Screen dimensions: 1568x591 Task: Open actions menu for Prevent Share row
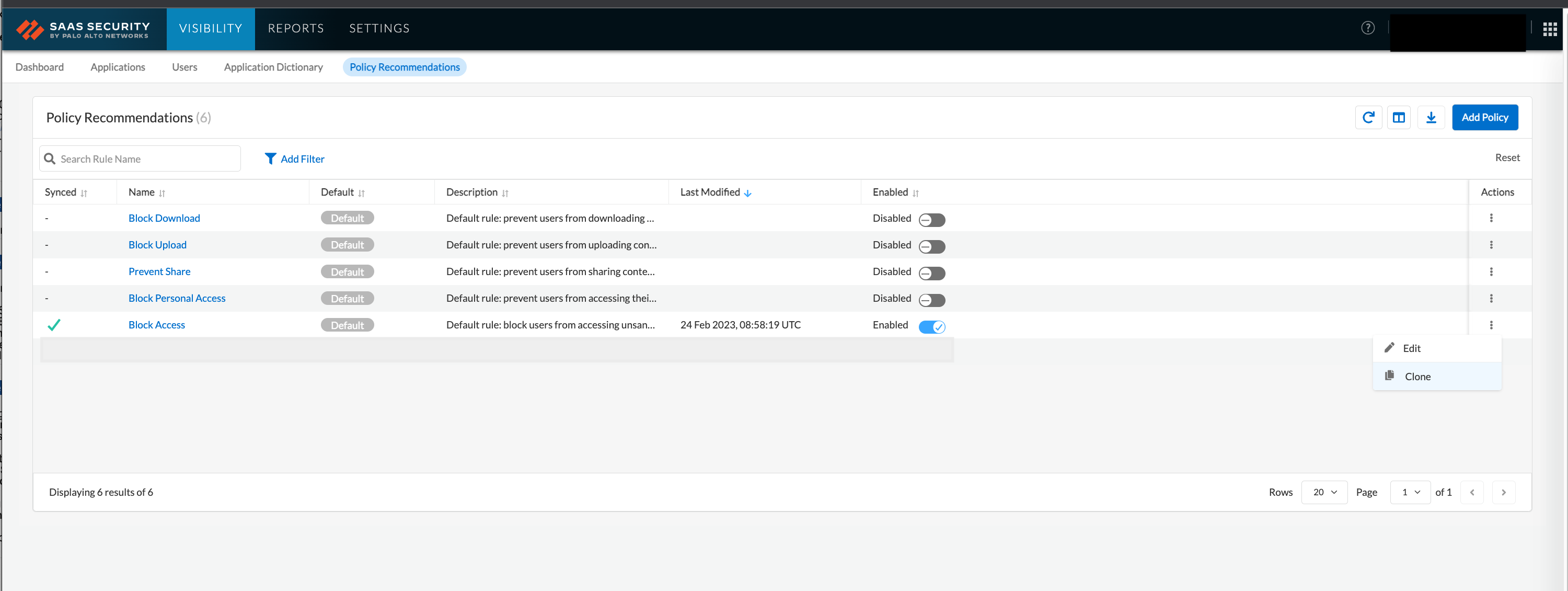pos(1491,272)
